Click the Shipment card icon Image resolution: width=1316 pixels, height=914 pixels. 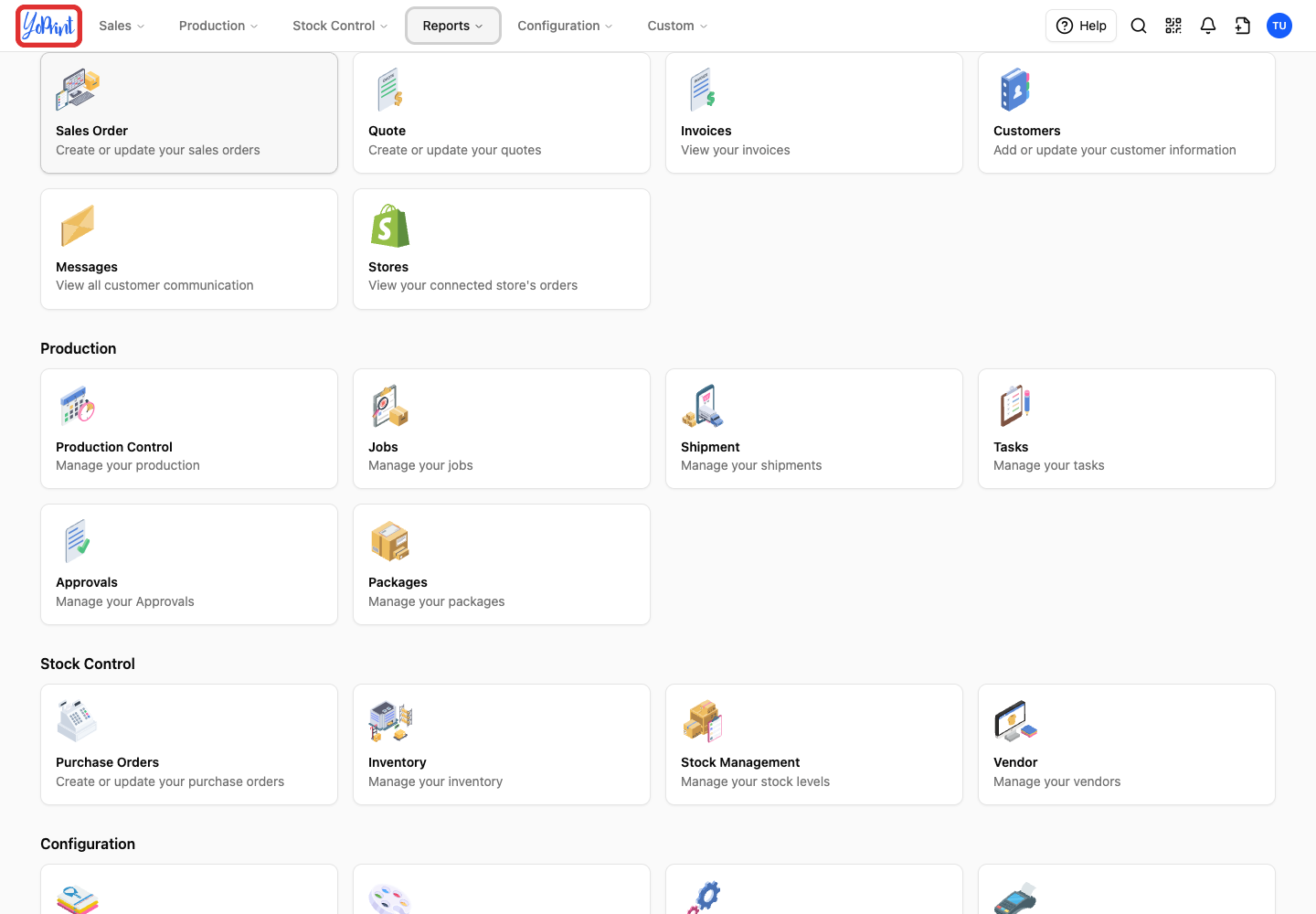coord(703,406)
